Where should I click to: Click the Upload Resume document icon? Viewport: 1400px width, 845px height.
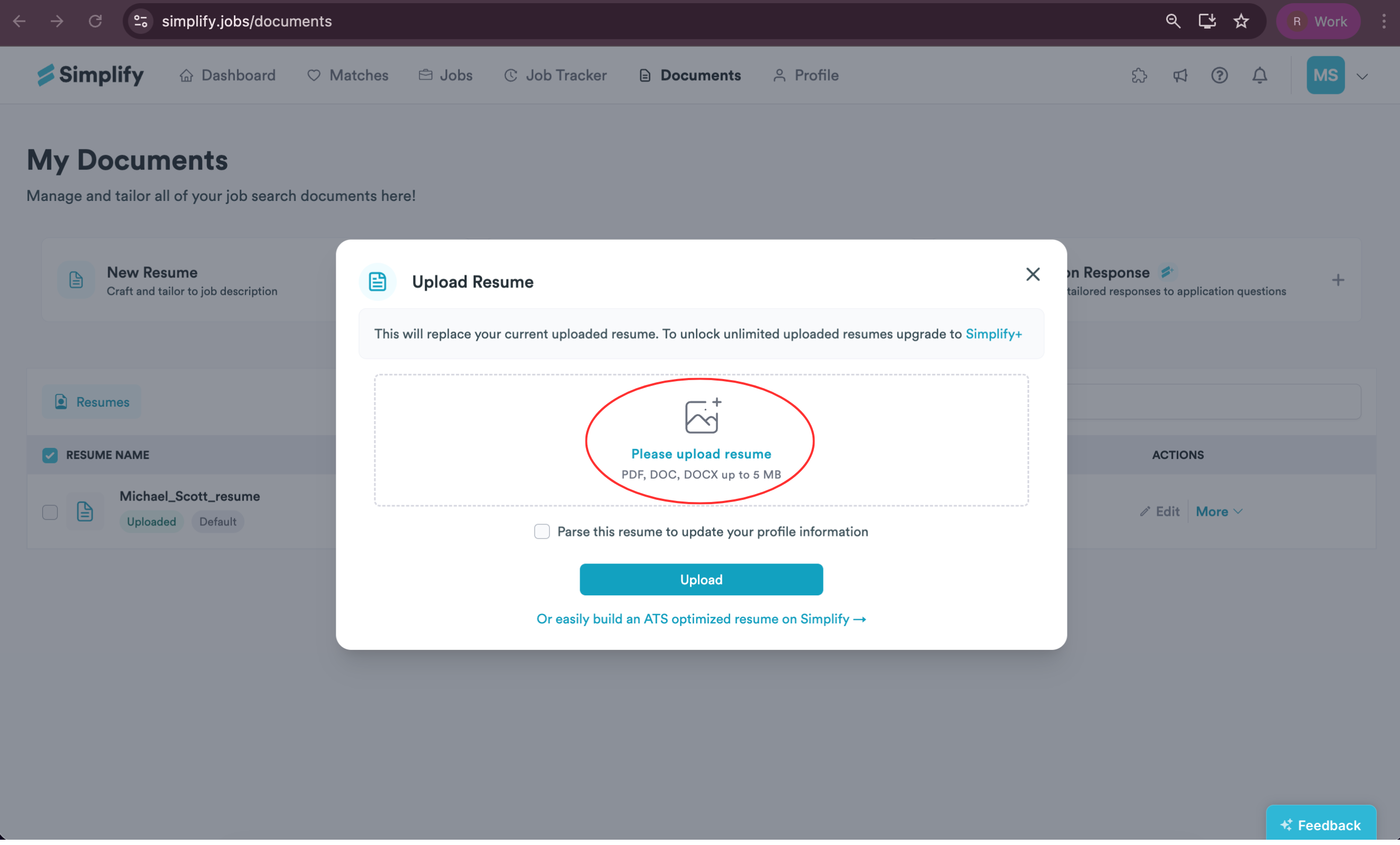pyautogui.click(x=377, y=281)
